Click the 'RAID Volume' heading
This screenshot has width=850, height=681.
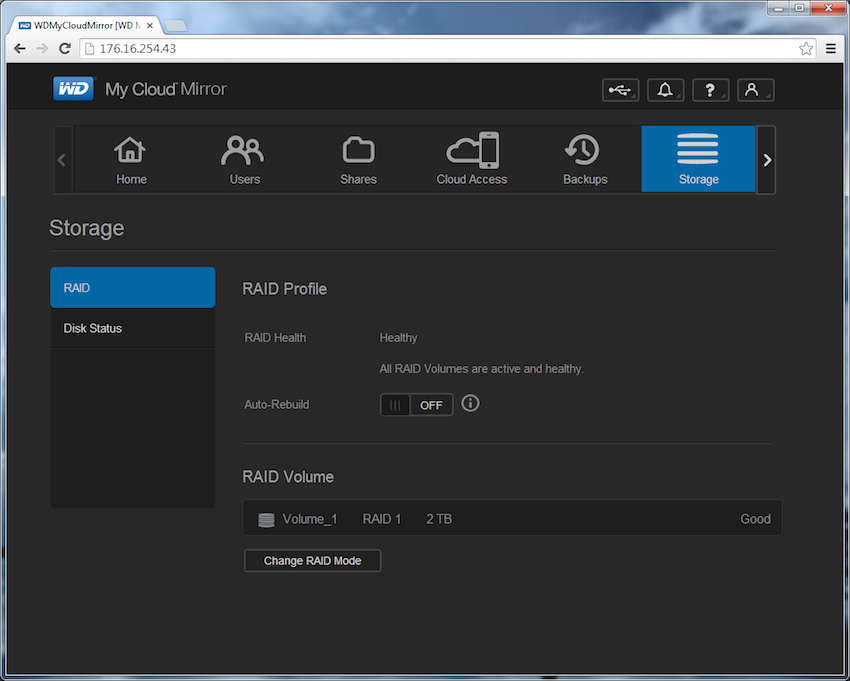click(x=288, y=477)
